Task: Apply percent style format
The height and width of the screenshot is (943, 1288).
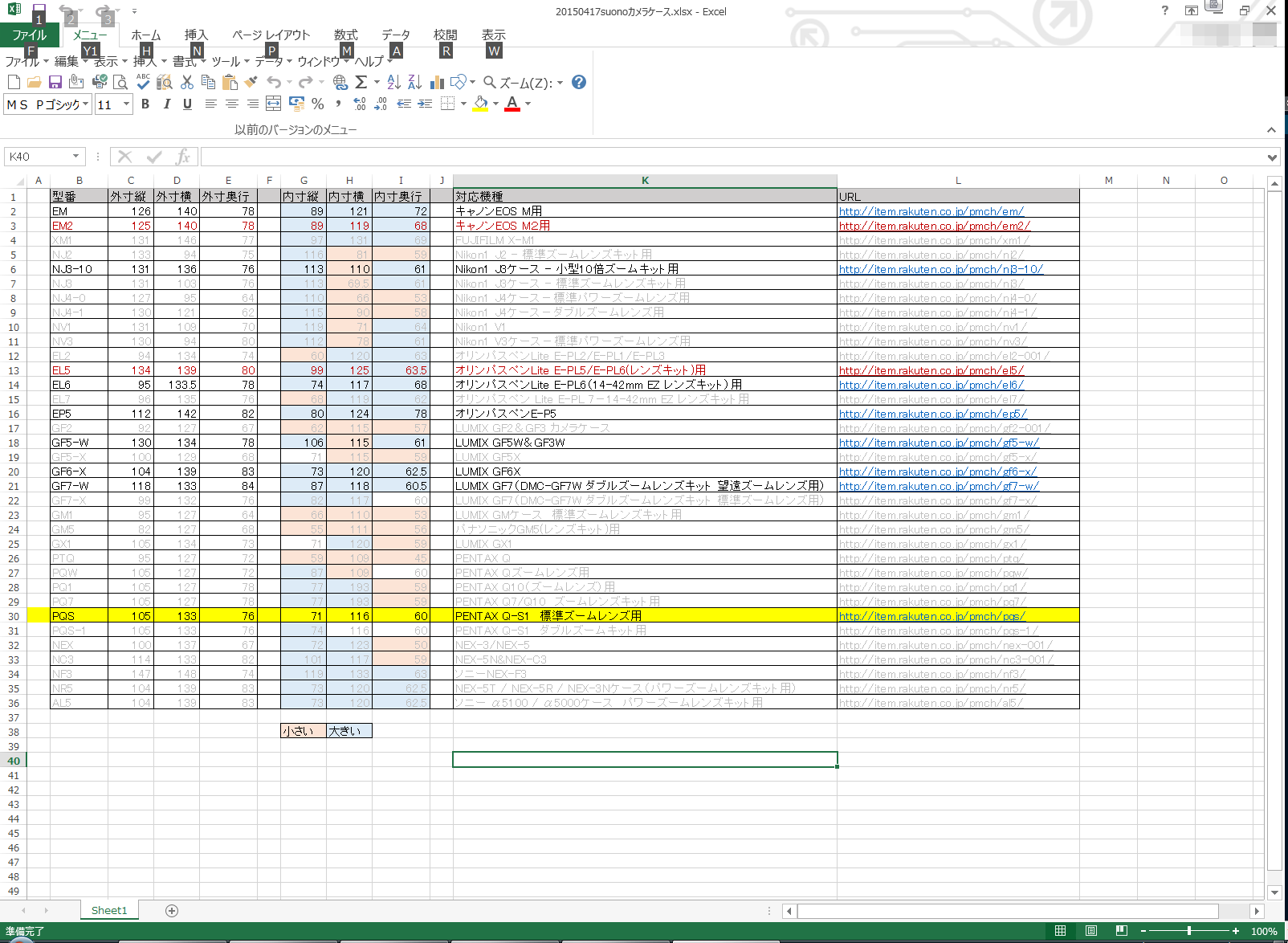Action: pos(318,104)
